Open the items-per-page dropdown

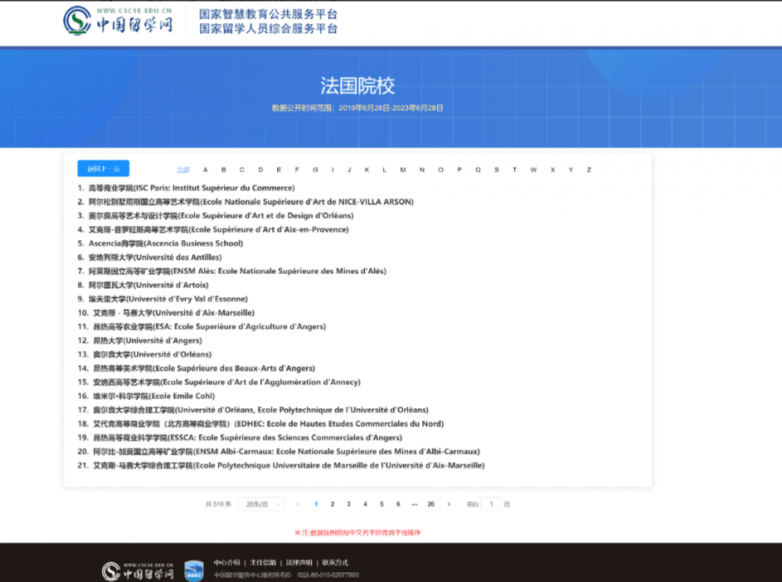(x=261, y=505)
